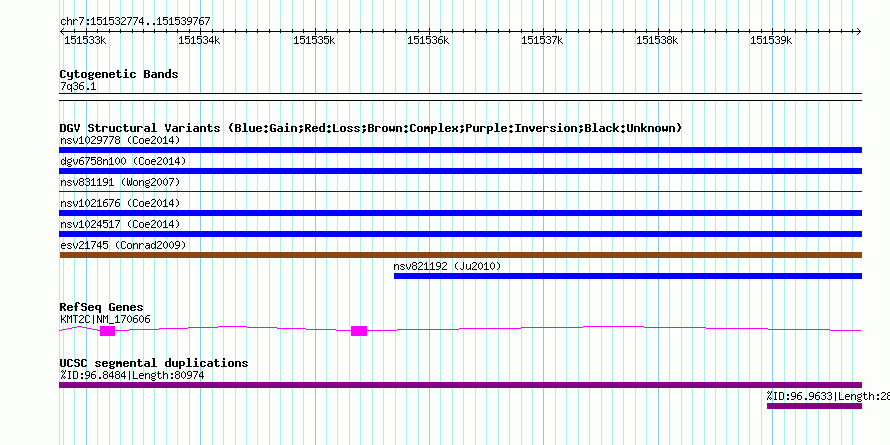Click the DGV Structural Variants track title
890x445 pixels.
tap(371, 128)
